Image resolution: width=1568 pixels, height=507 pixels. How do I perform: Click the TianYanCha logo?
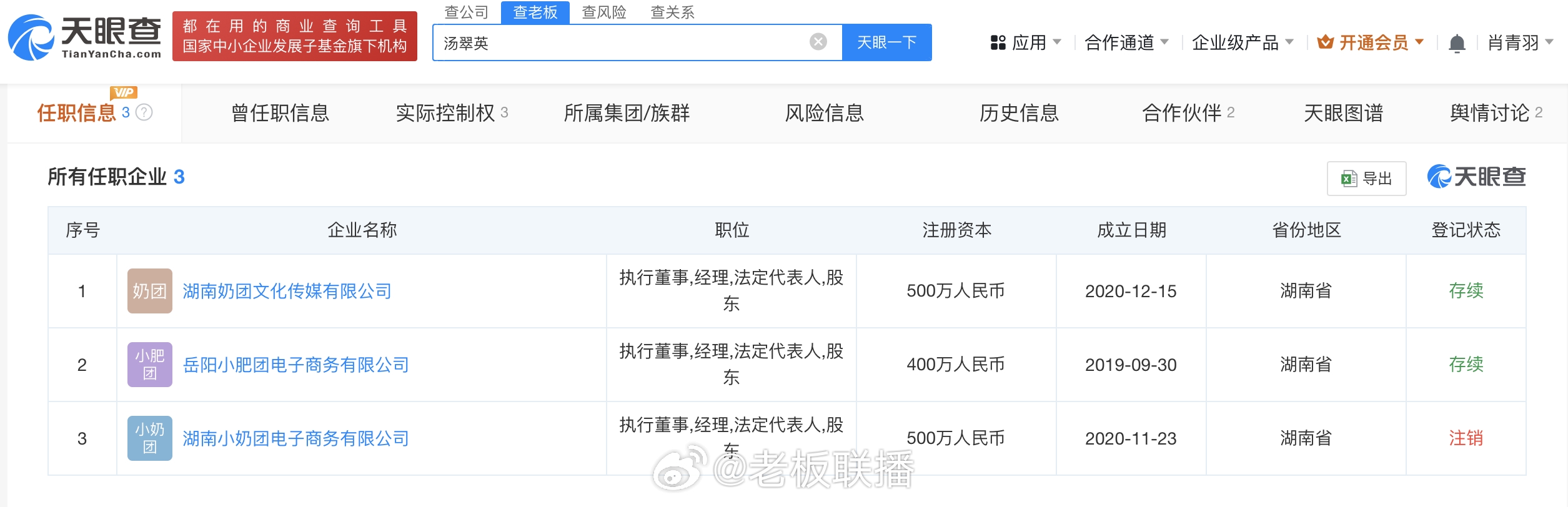[84, 37]
